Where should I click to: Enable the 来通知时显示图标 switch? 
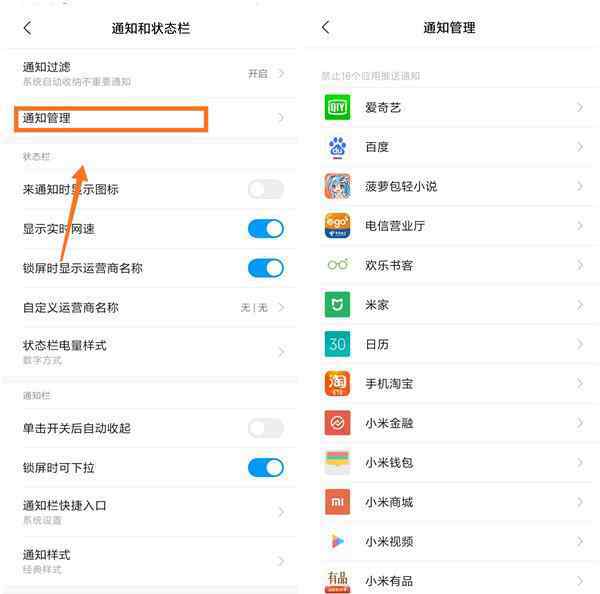tap(266, 189)
